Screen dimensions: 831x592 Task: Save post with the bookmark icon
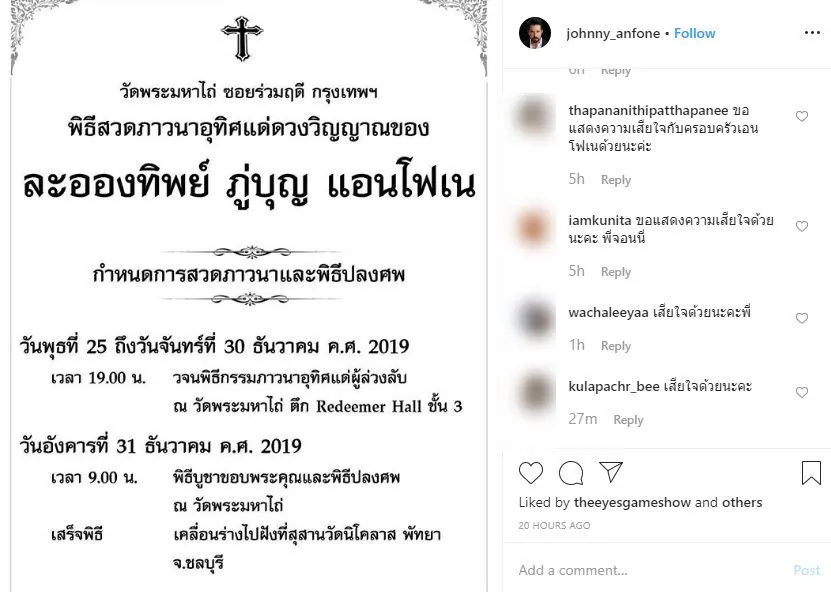[811, 473]
